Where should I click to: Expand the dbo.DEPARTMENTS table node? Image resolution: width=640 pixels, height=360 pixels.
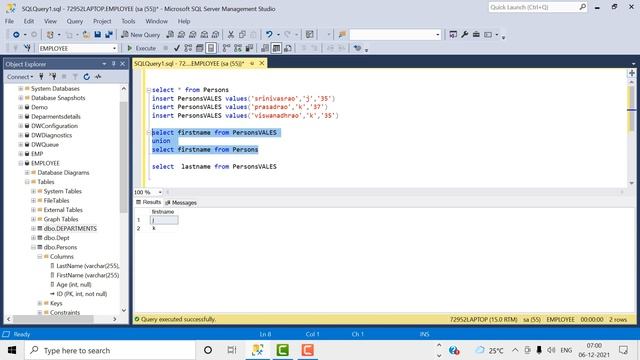(x=33, y=229)
